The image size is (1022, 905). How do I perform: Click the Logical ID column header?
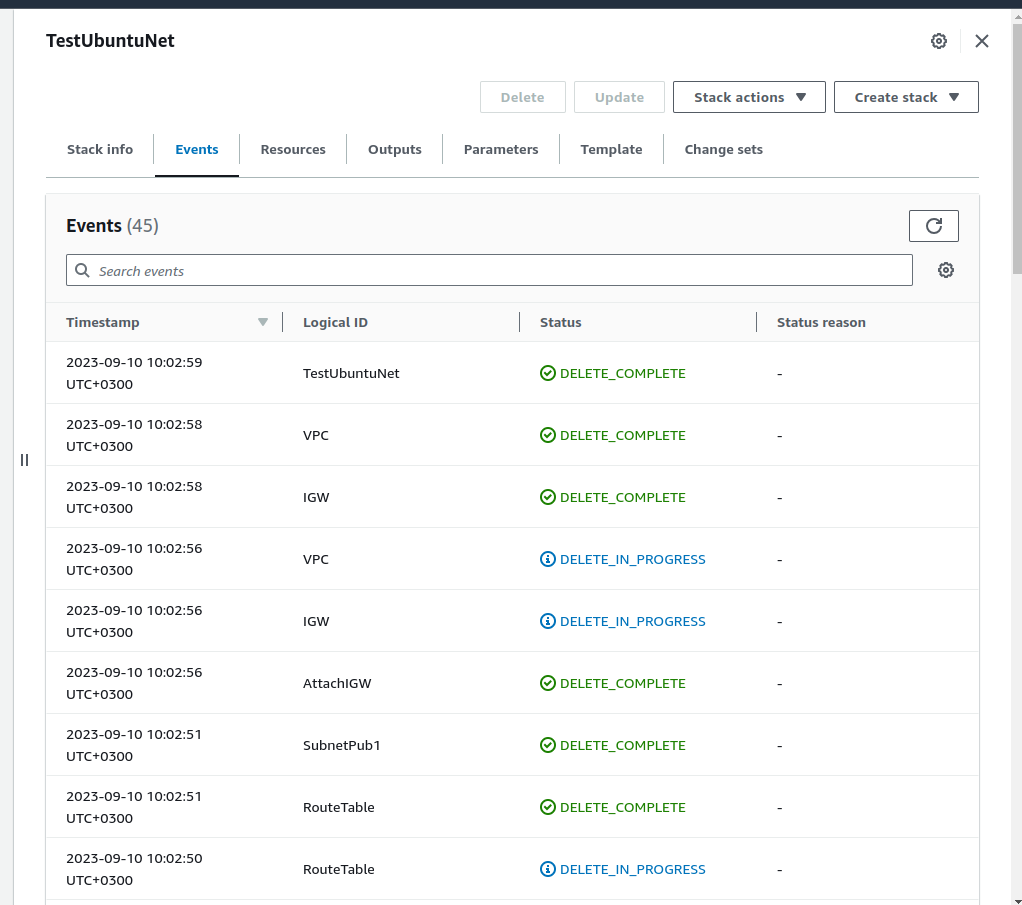pos(335,322)
